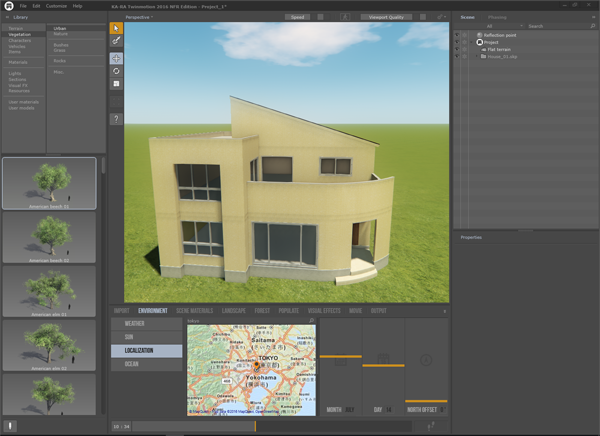Hide the House_01.skp object
600x436 pixels.
(x=457, y=57)
